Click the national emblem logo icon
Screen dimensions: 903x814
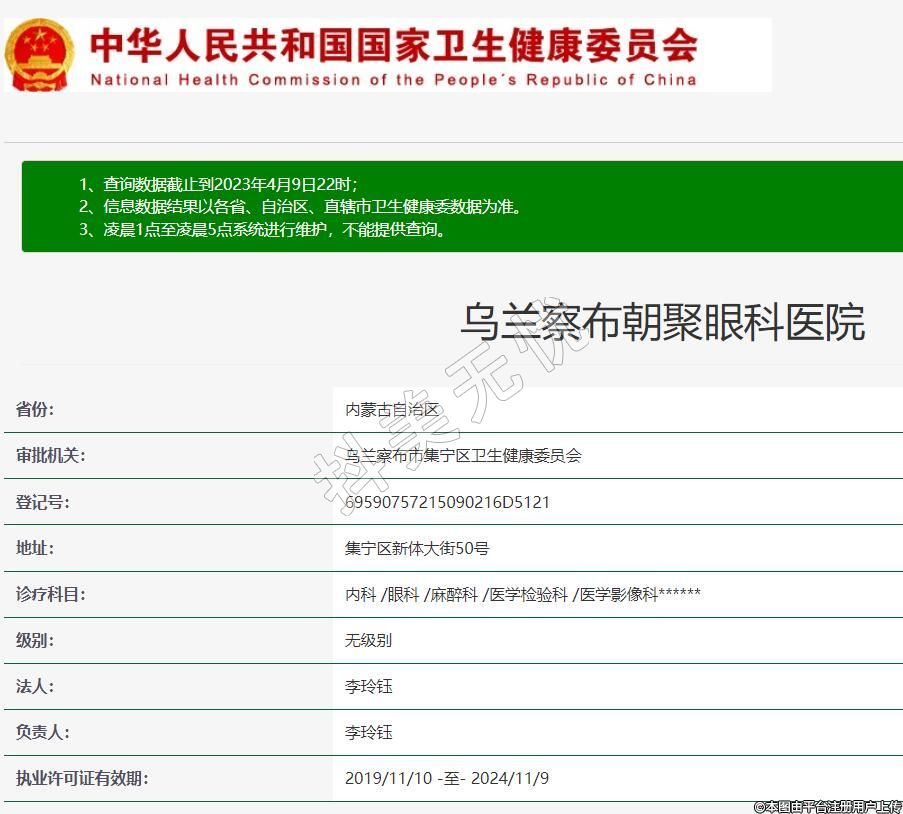[x=39, y=54]
